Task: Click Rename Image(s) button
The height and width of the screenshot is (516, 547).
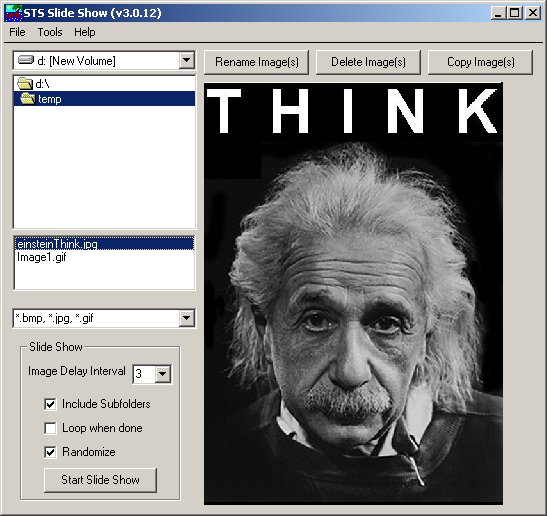Action: tap(256, 62)
